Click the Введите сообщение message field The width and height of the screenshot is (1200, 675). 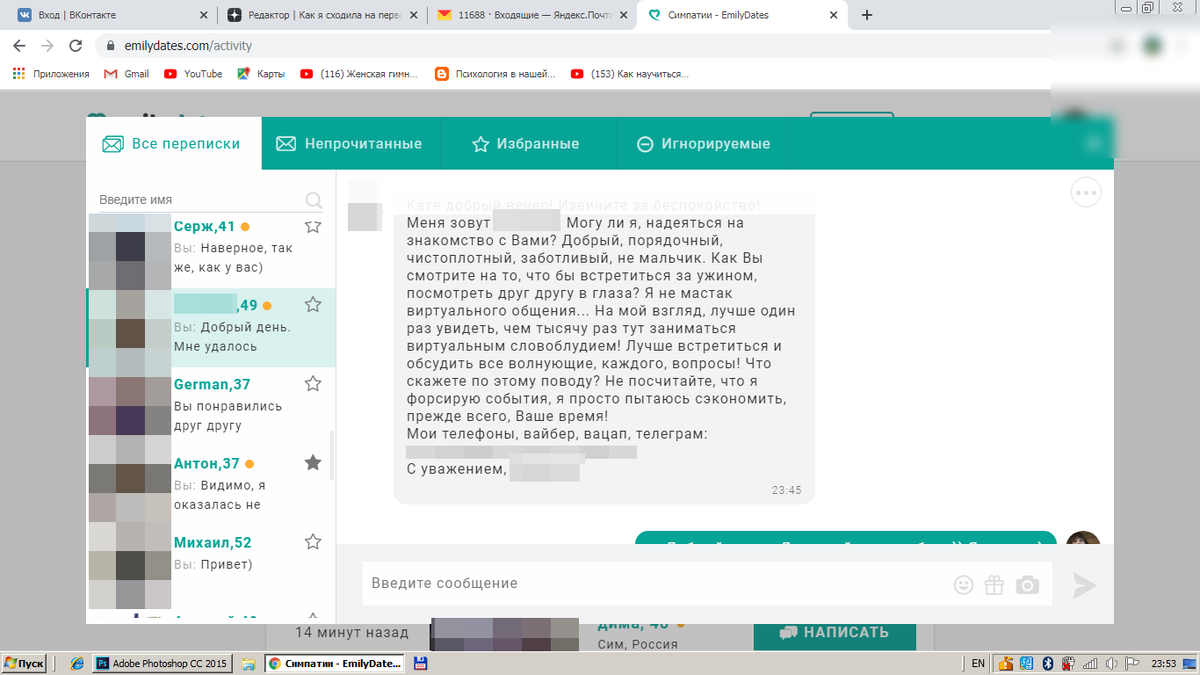point(655,583)
